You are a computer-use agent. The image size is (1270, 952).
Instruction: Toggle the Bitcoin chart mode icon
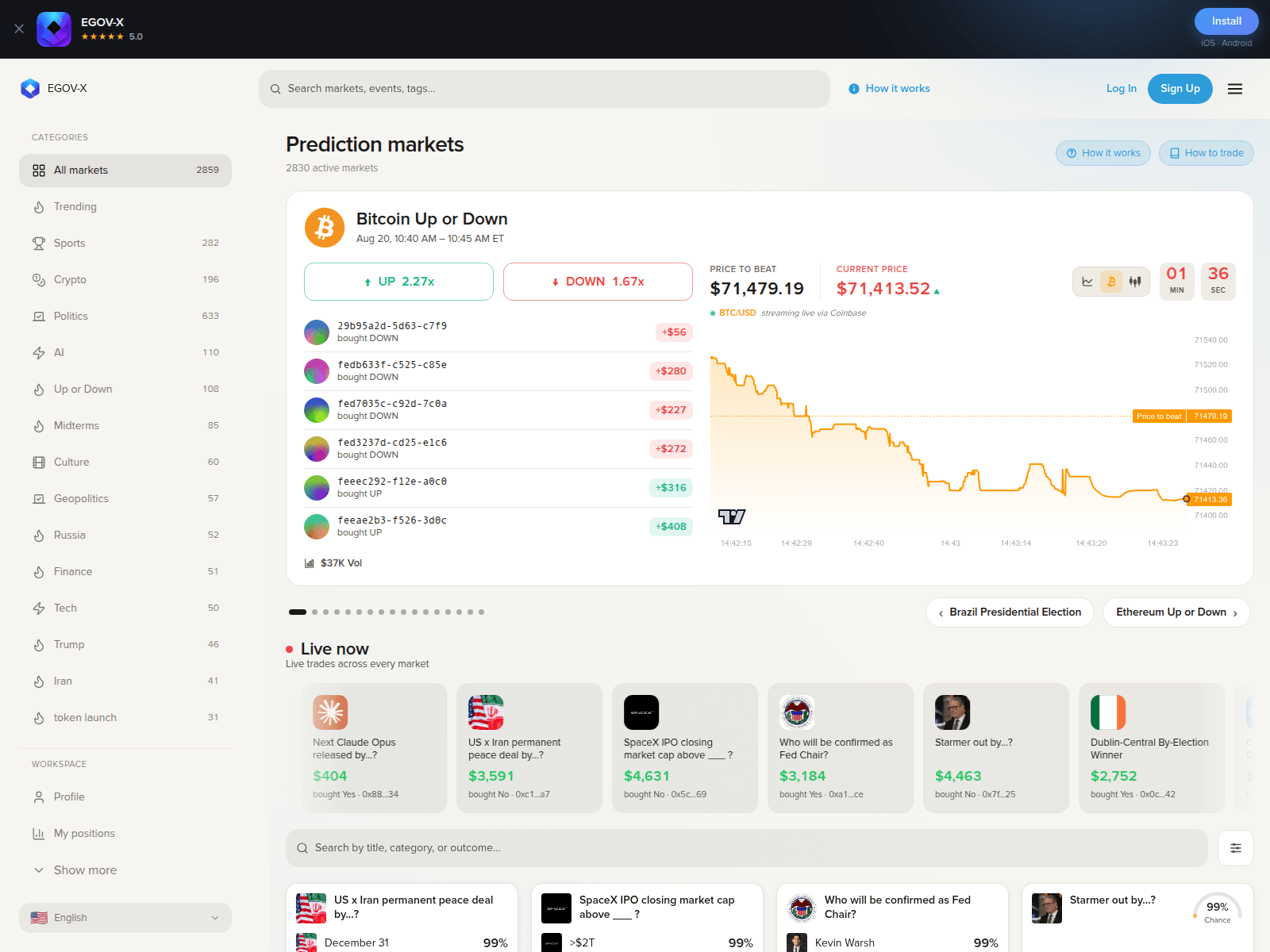click(1111, 282)
